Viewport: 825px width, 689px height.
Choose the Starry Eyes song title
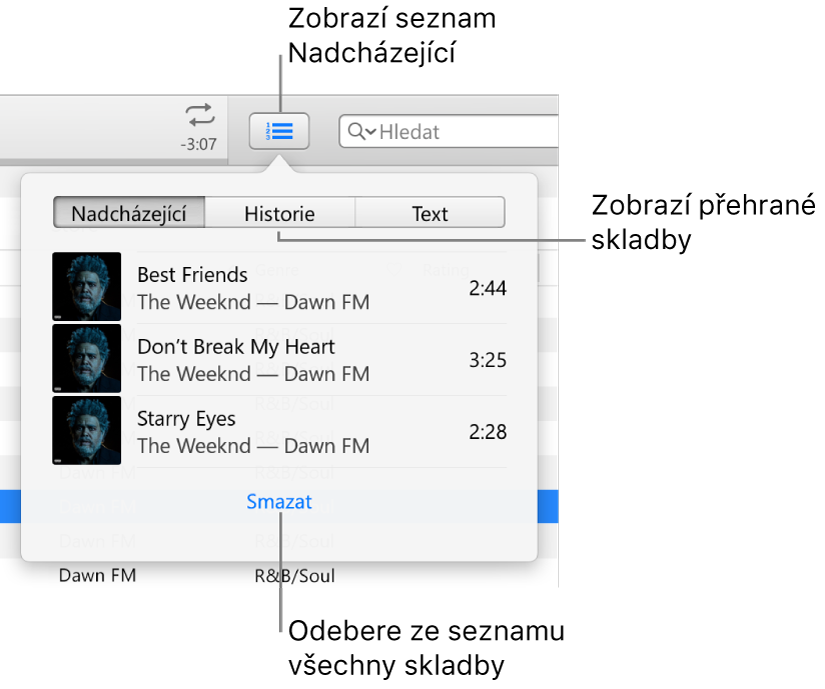pos(186,419)
